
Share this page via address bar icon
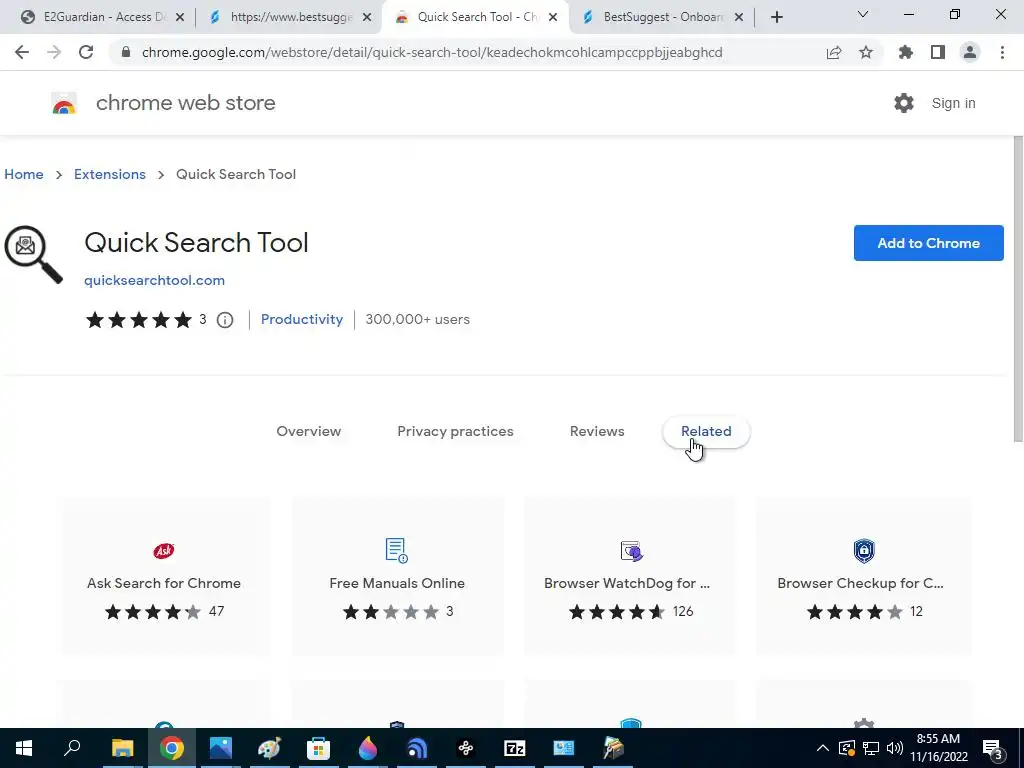834,52
